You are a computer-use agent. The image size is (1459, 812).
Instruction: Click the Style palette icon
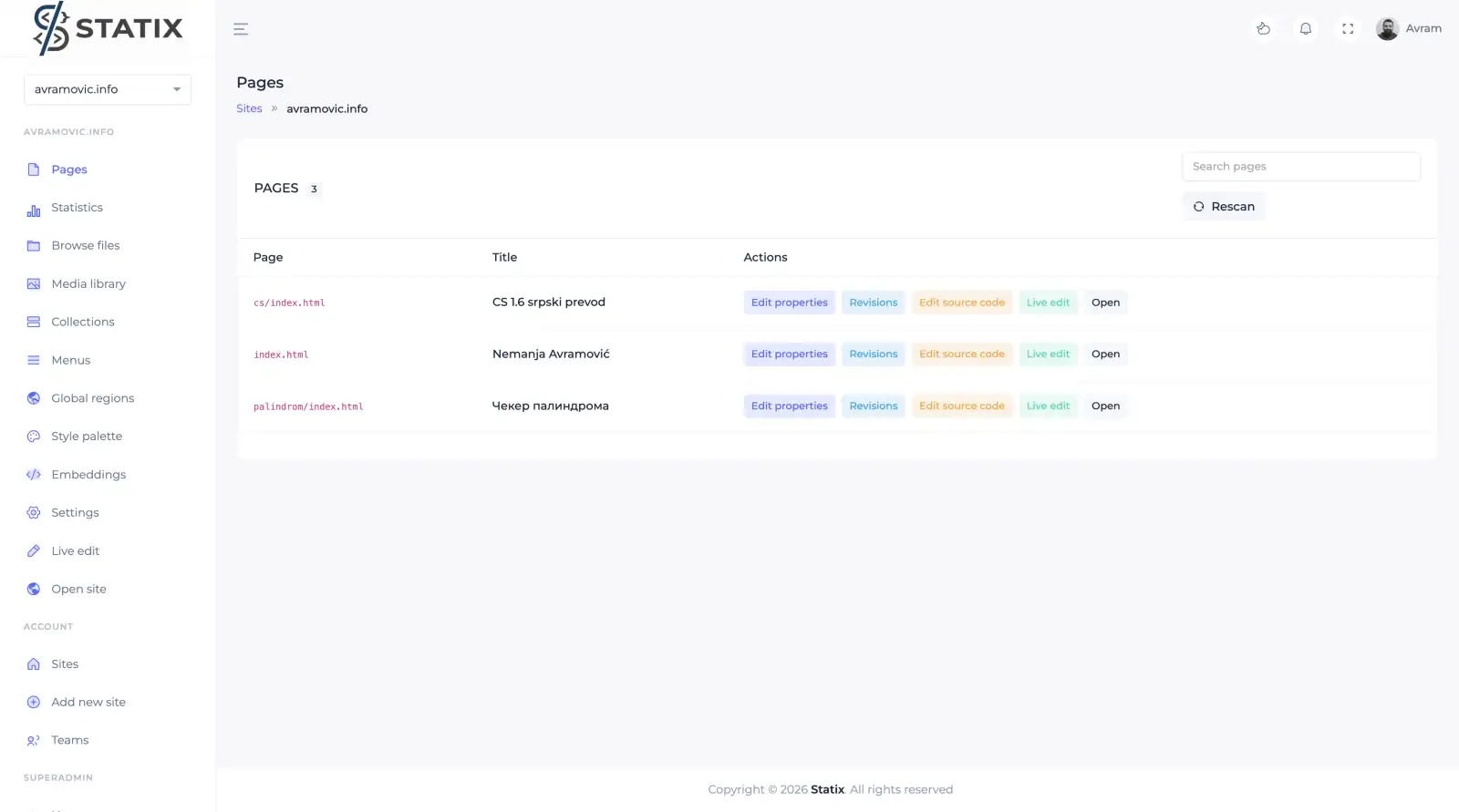34,437
